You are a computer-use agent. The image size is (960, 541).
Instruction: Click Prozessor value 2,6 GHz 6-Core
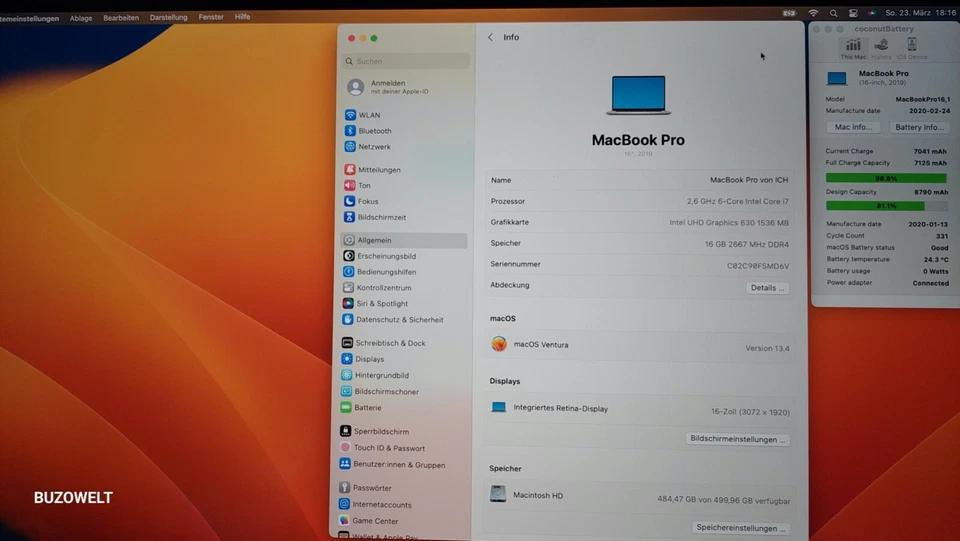pyautogui.click(x=738, y=201)
